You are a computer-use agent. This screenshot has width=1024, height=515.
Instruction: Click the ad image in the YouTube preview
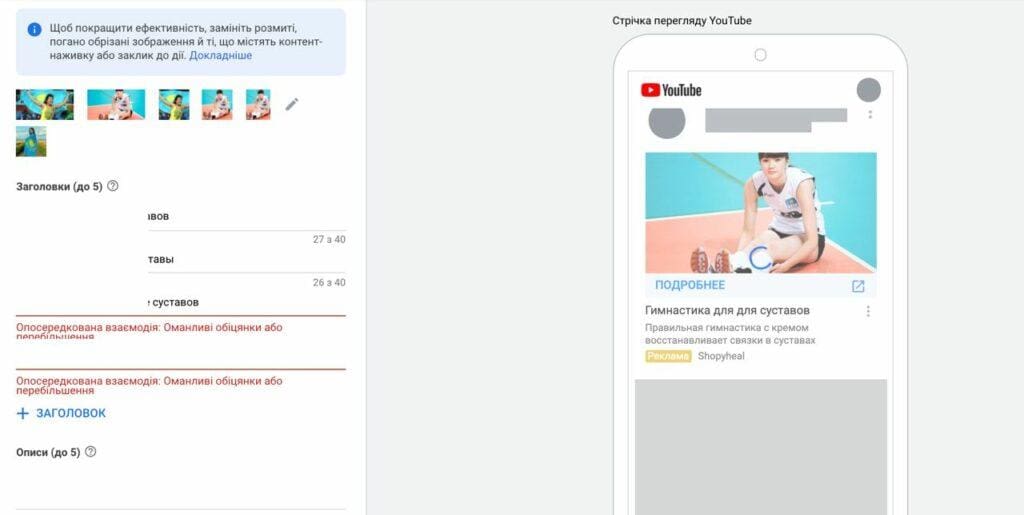click(x=761, y=213)
